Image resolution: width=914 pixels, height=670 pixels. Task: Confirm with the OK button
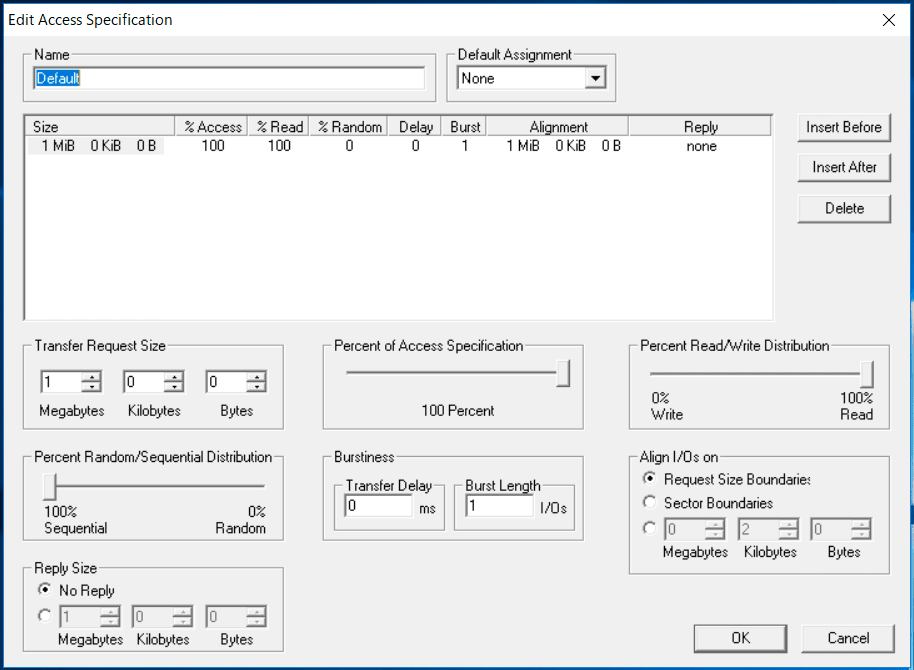740,638
